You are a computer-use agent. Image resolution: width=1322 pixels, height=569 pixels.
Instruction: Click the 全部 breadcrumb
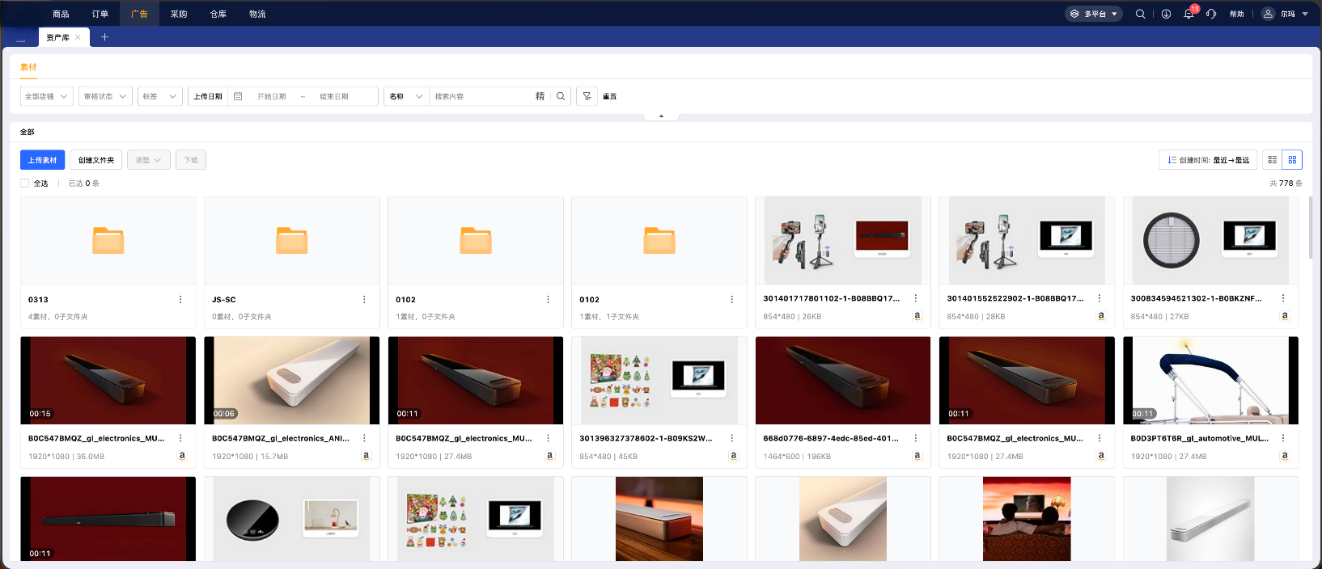tap(27, 131)
